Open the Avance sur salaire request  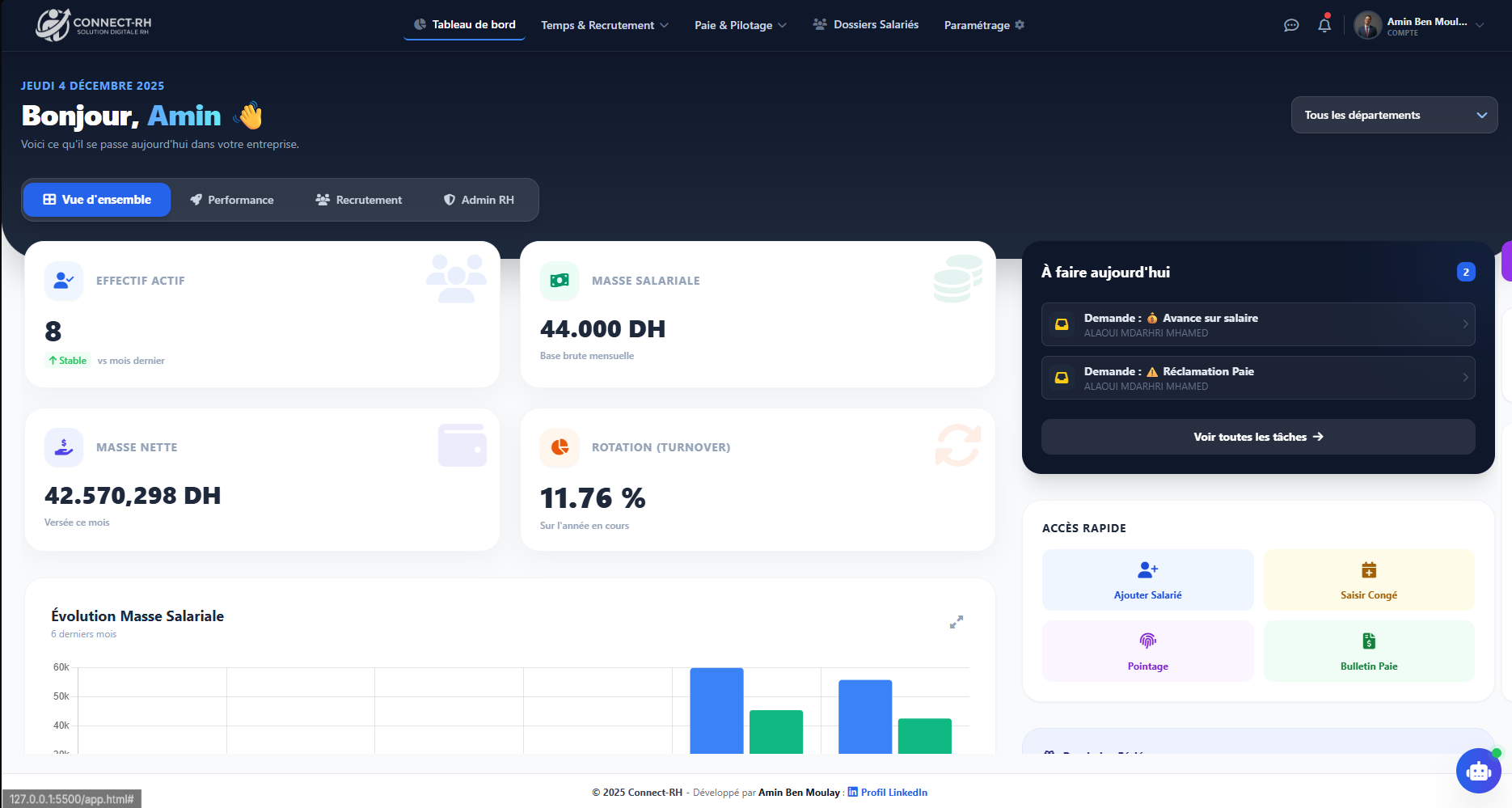pos(1256,324)
